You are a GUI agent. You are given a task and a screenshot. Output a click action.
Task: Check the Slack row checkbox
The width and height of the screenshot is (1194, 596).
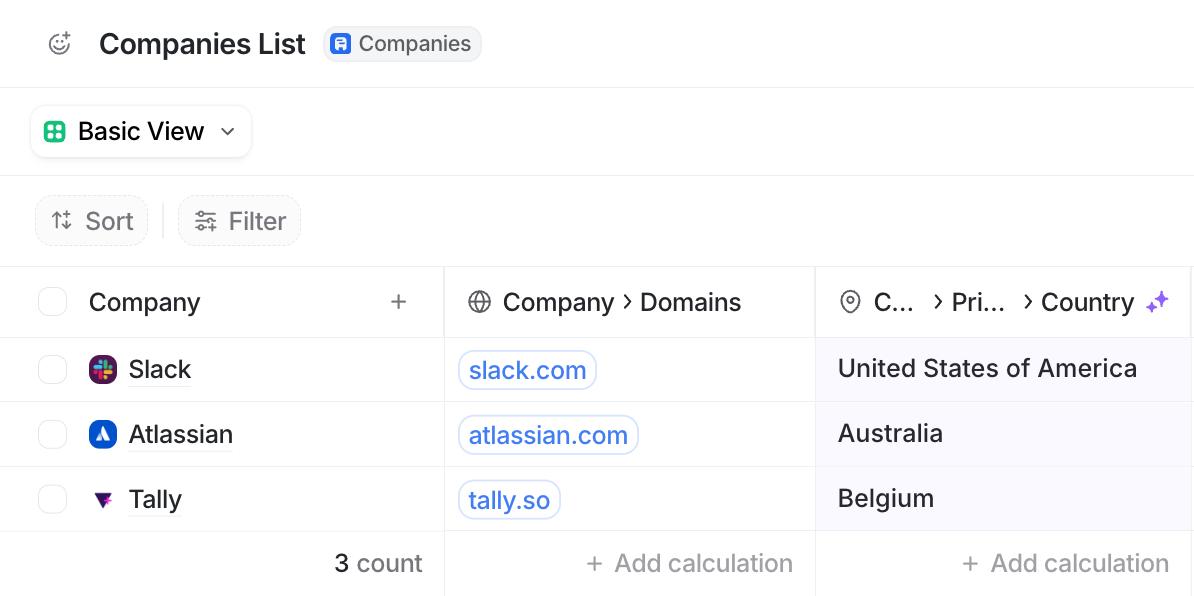click(x=53, y=370)
